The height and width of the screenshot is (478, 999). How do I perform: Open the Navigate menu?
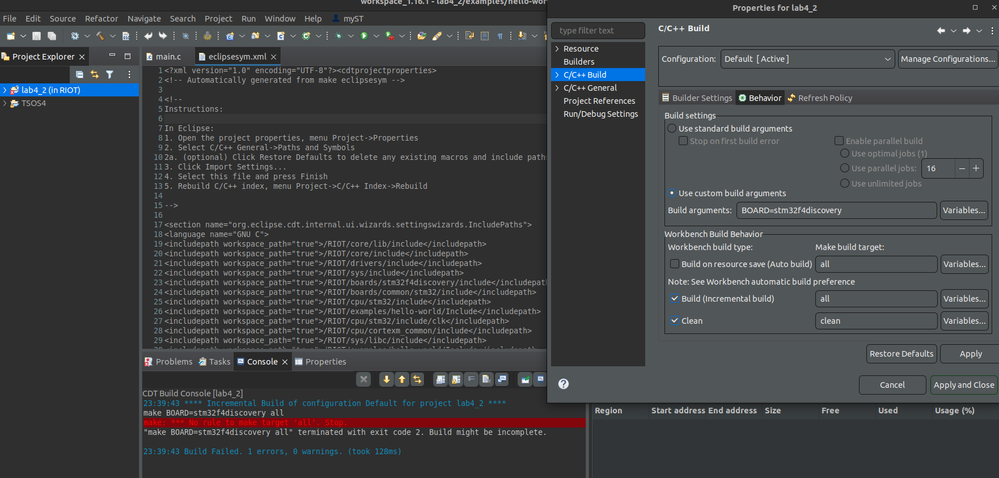143,18
